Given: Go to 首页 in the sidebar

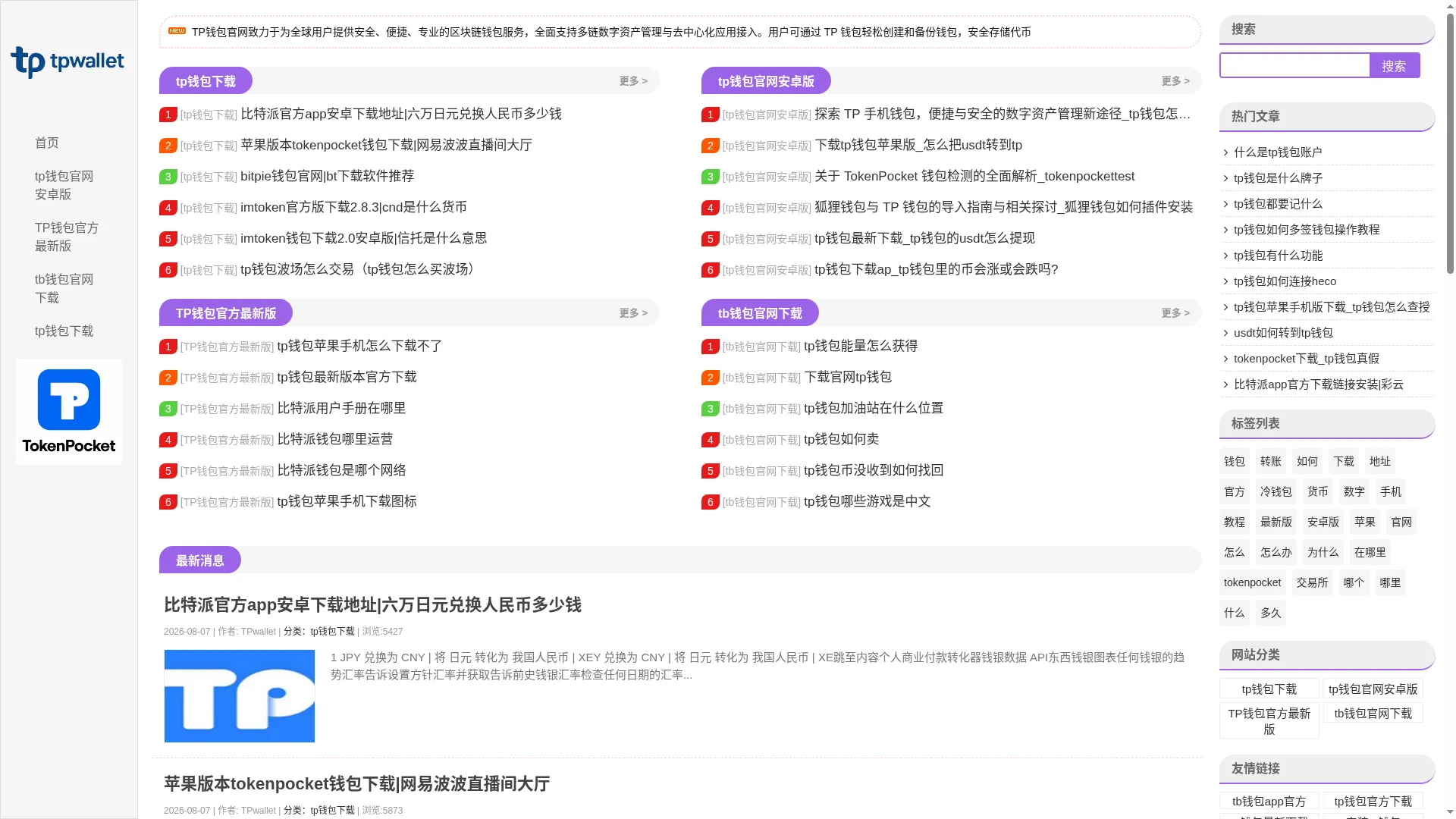Looking at the screenshot, I should (47, 143).
